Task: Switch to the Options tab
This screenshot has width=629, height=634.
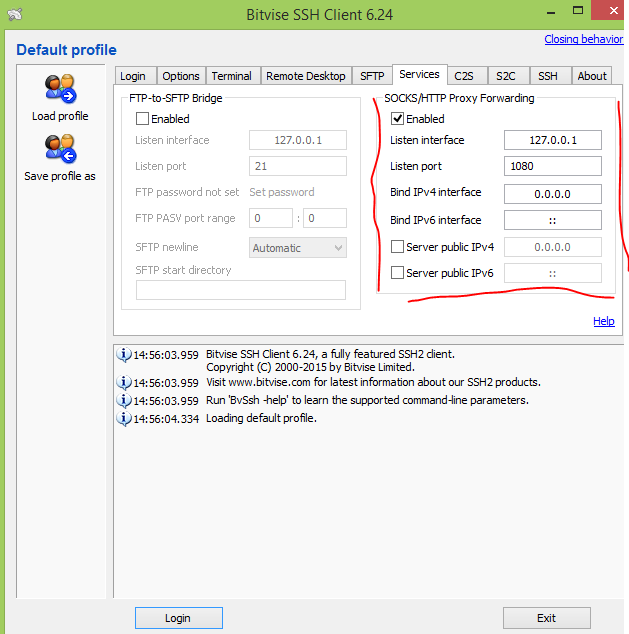Action: (181, 76)
